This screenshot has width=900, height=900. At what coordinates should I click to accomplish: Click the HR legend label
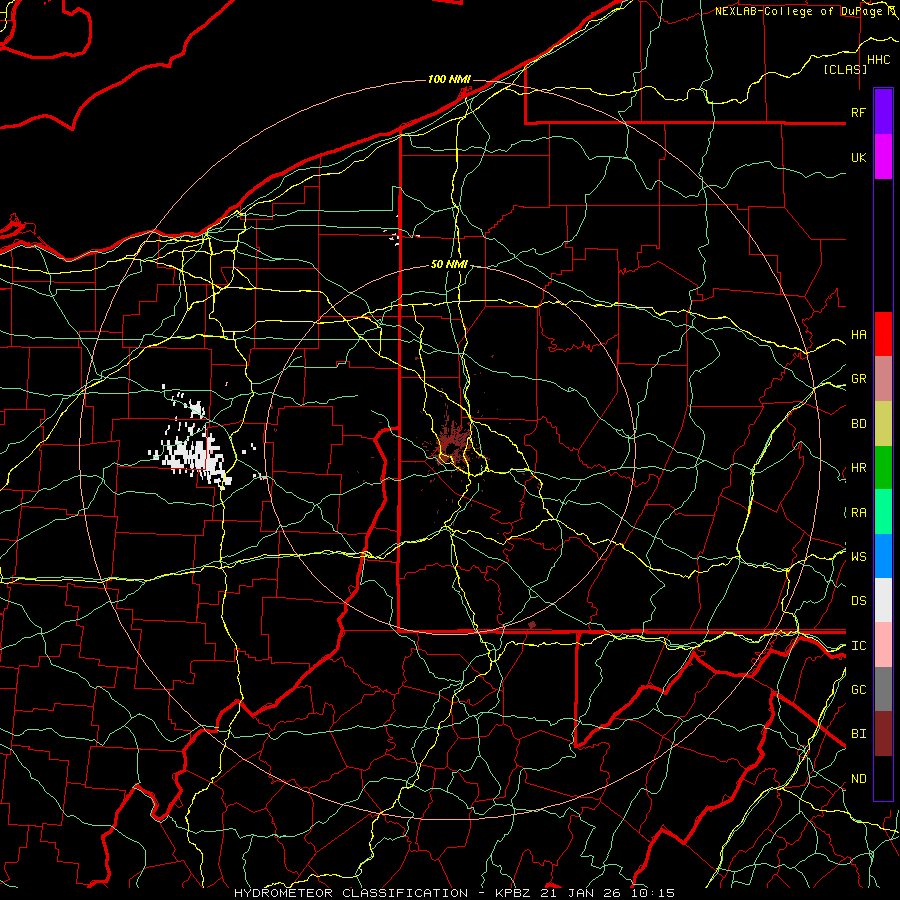click(858, 468)
